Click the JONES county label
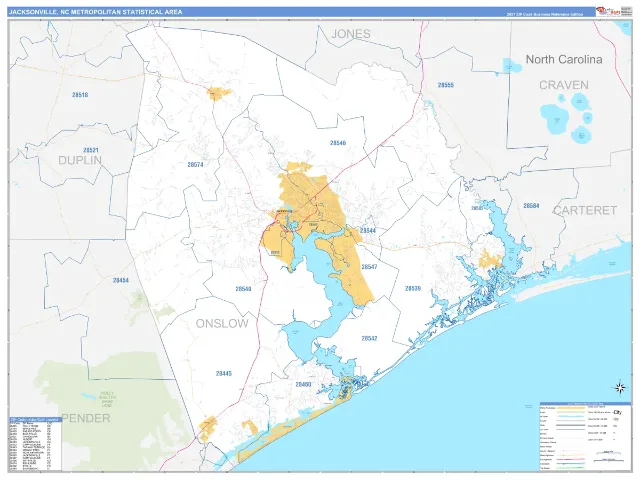This screenshot has height=480, width=640. 351,34
